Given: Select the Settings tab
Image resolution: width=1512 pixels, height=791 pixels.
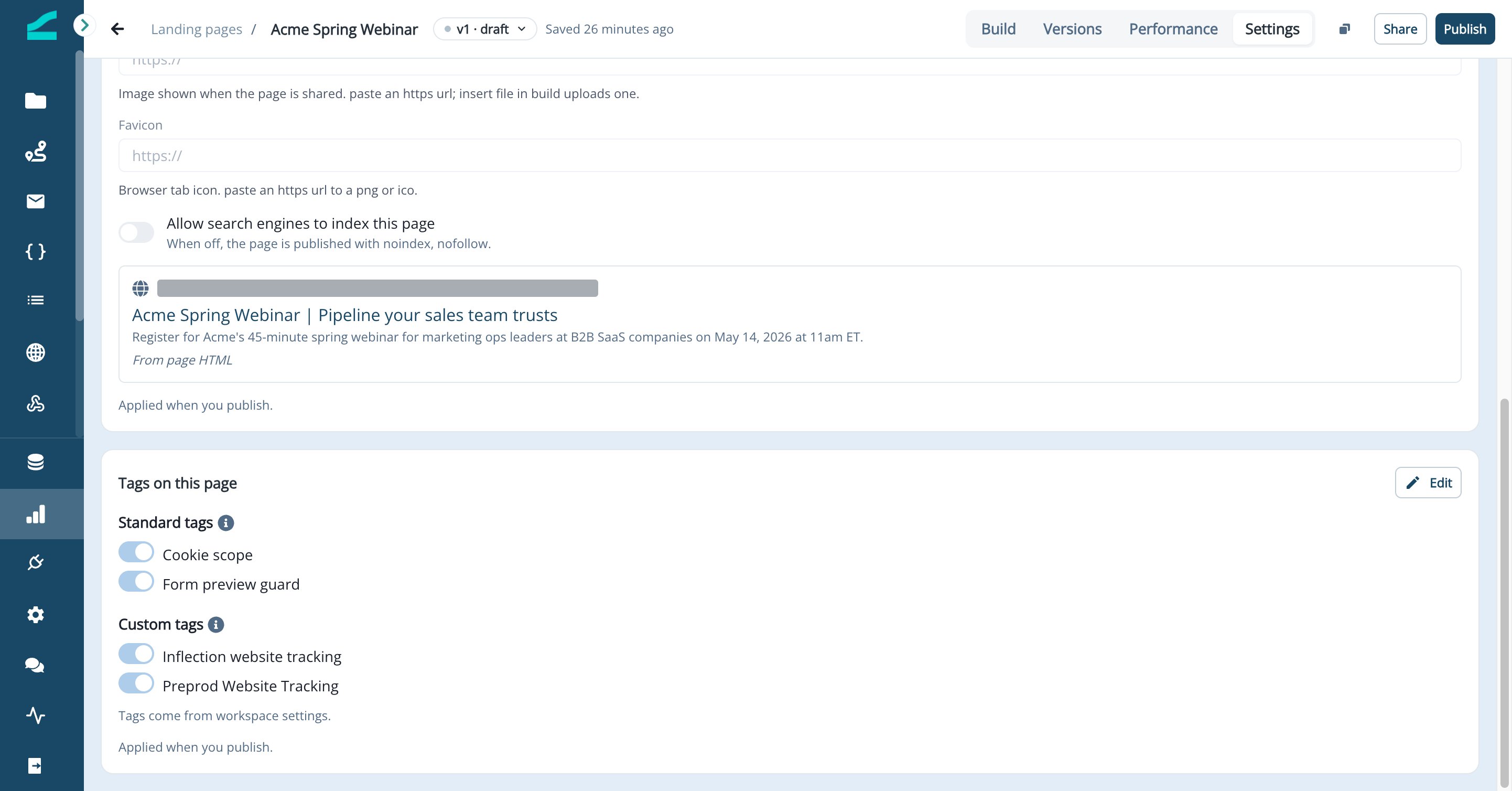Looking at the screenshot, I should tap(1272, 29).
